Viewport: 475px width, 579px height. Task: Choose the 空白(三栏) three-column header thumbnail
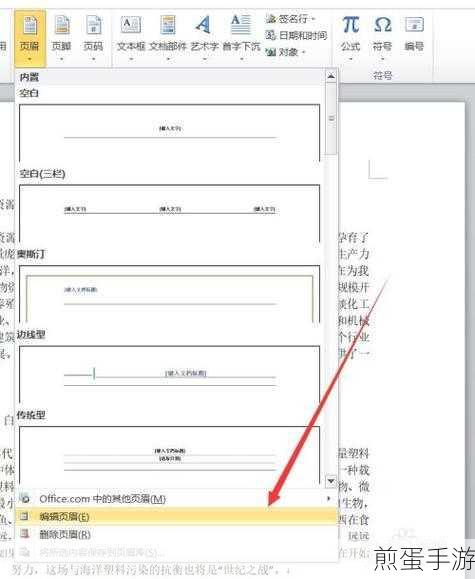click(x=170, y=213)
